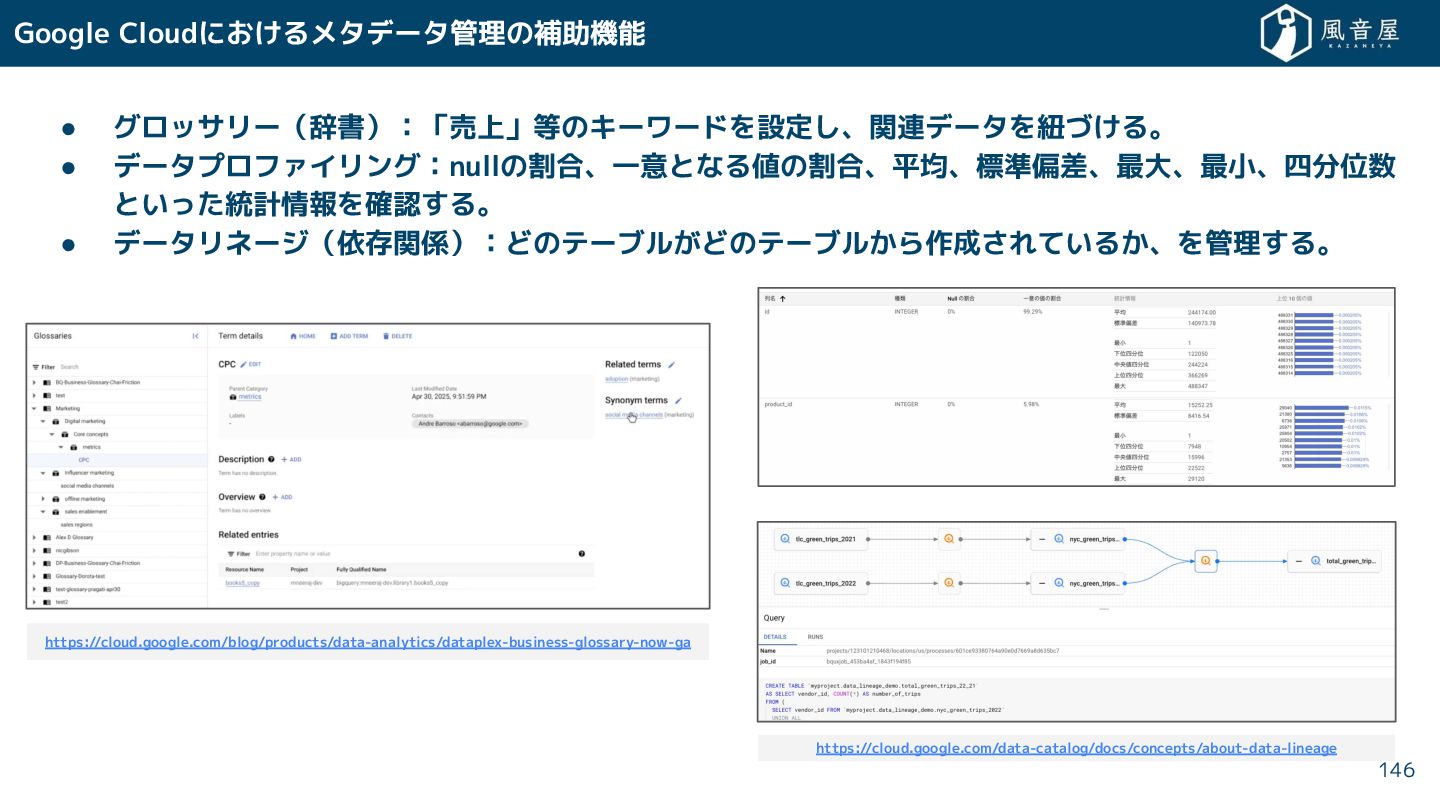Image resolution: width=1440 pixels, height=810 pixels.
Task: Select the nicgibson glossary row
Action: coord(118,550)
